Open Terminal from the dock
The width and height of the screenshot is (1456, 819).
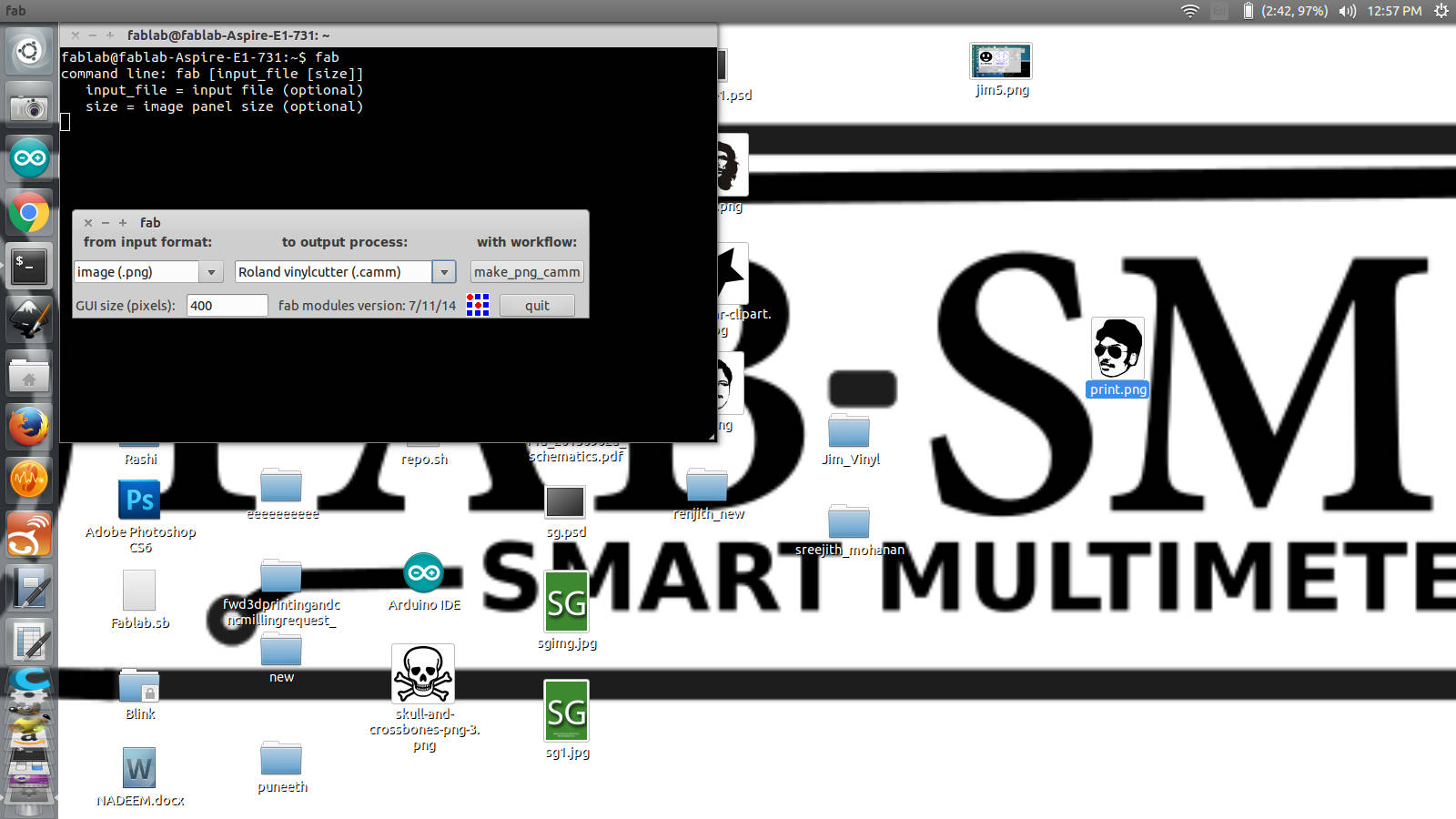pos(29,267)
